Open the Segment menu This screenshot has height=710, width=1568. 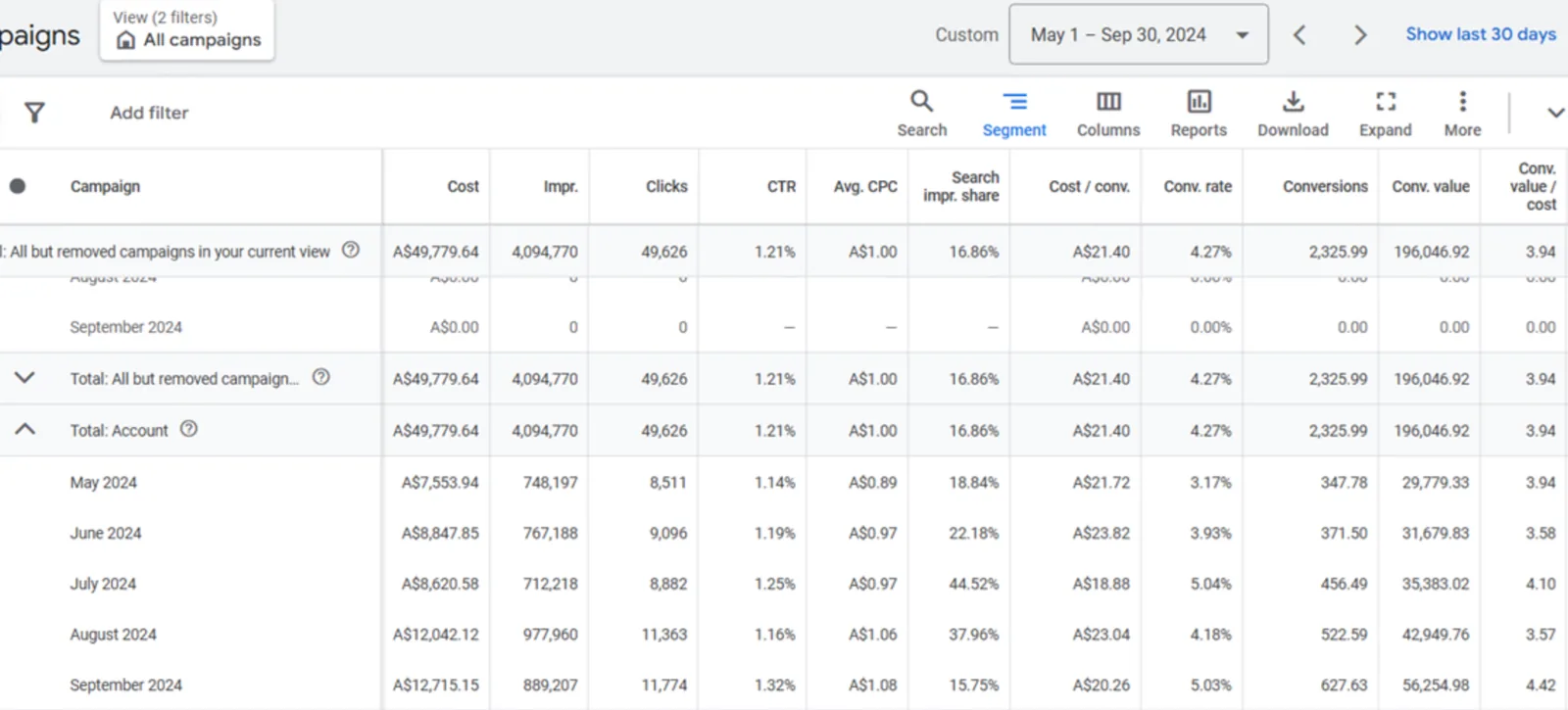[1014, 114]
